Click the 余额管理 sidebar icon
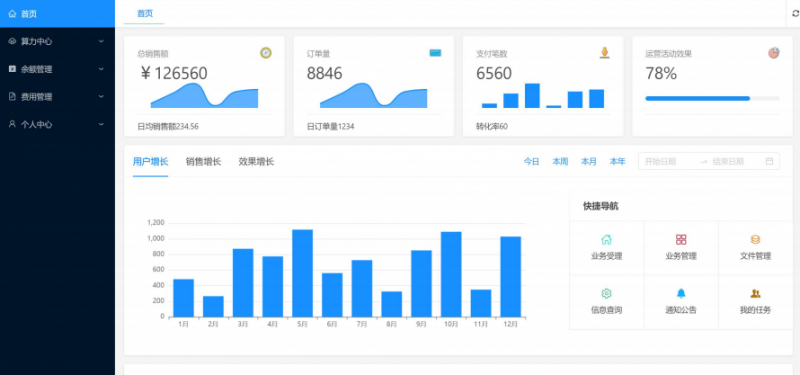This screenshot has width=800, height=375. (12, 69)
